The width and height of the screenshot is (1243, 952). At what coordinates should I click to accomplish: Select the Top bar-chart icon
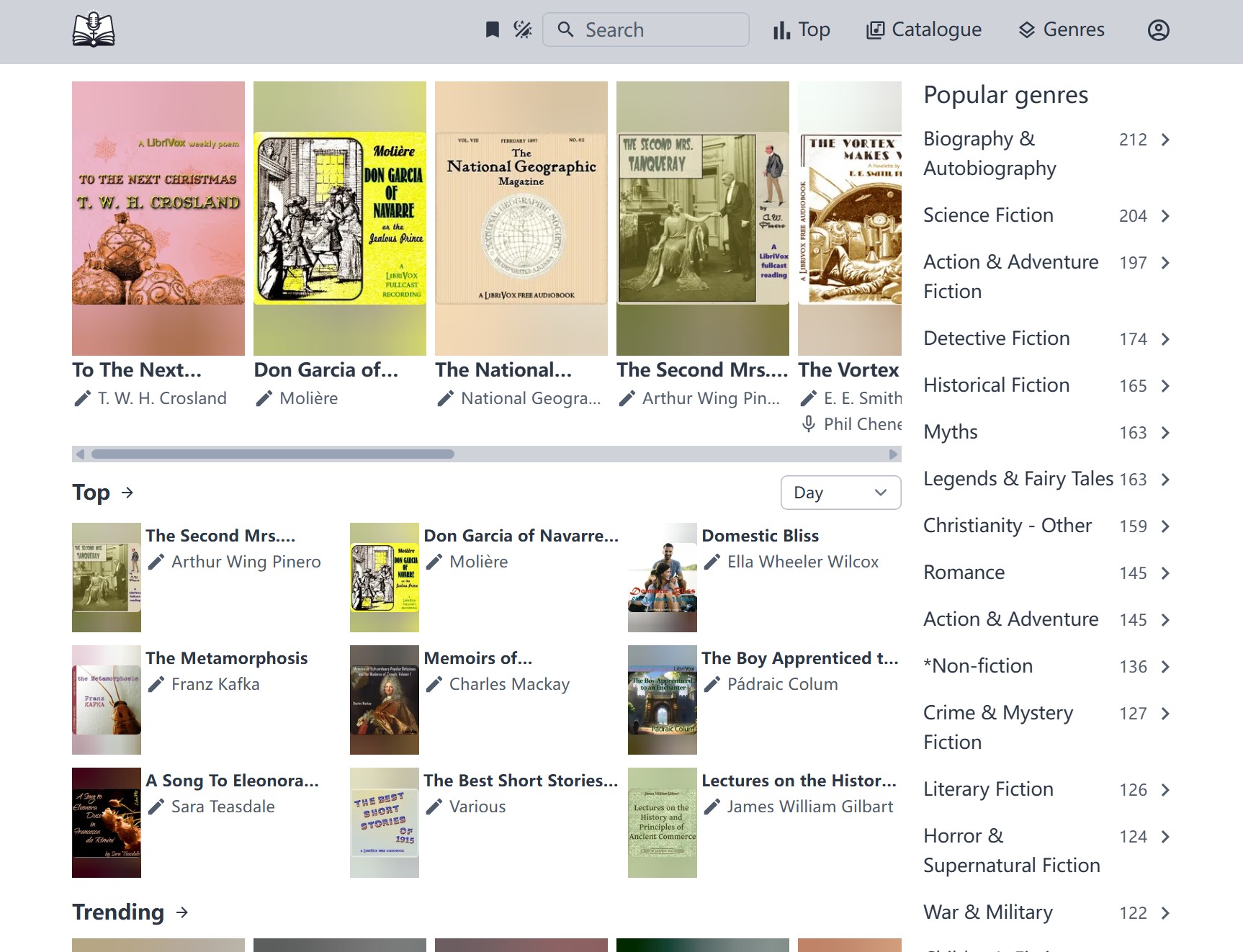coord(782,30)
